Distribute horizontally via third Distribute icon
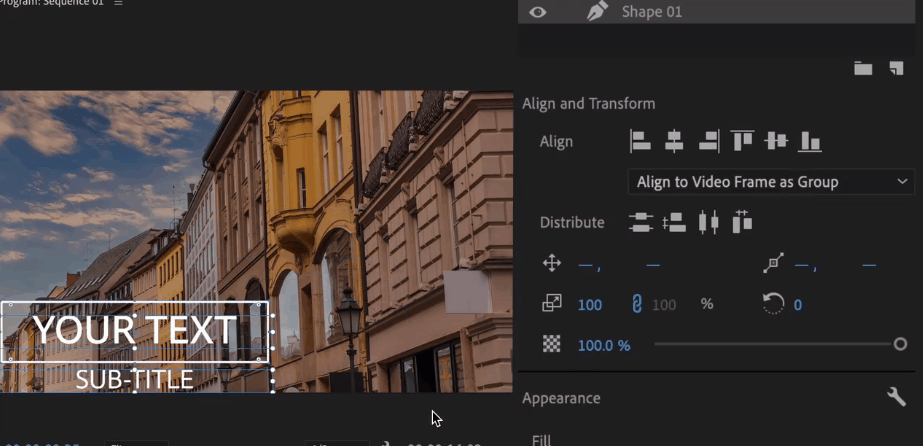The height and width of the screenshot is (446, 923). (x=709, y=222)
